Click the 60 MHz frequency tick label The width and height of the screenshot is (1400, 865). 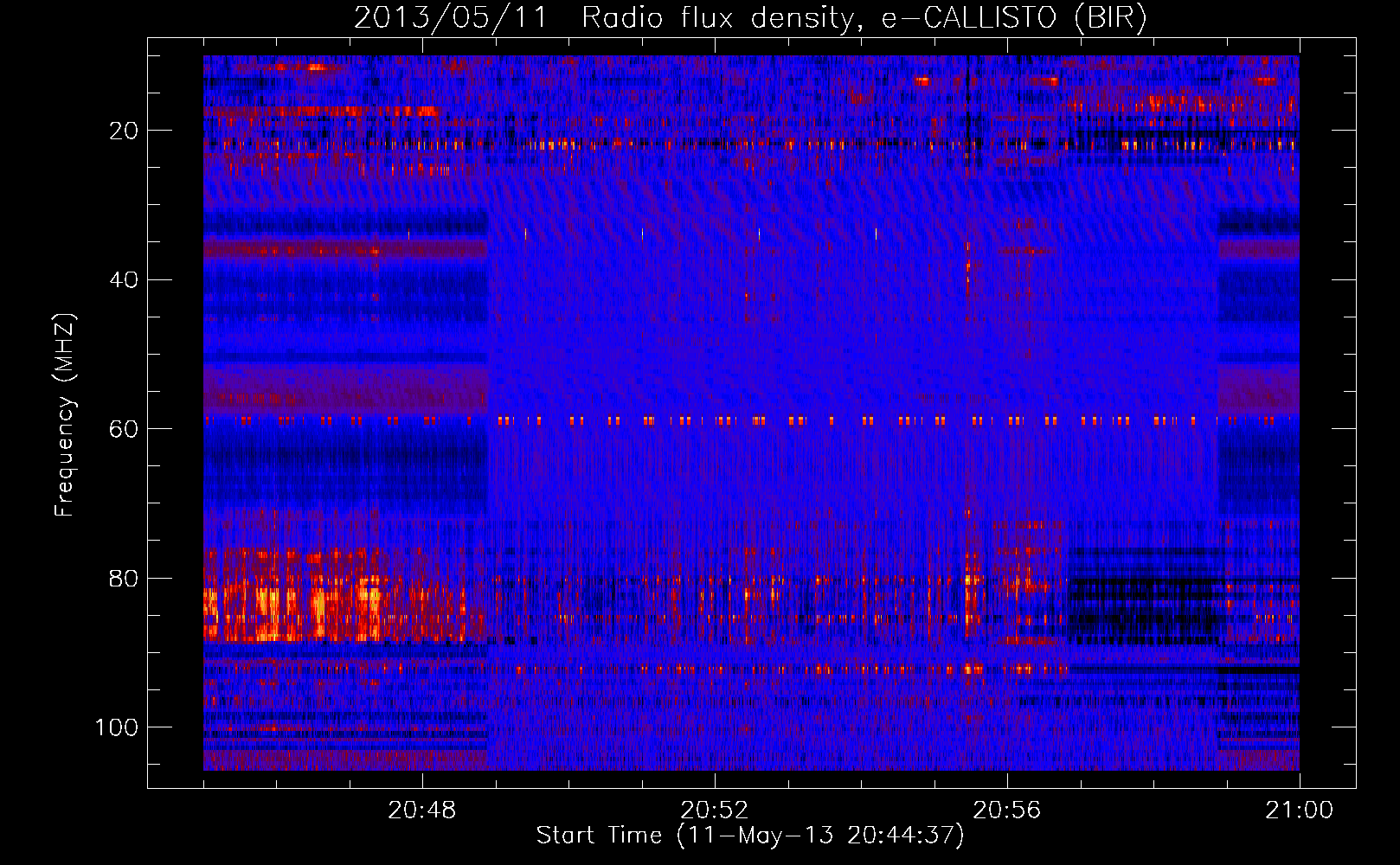125,429
